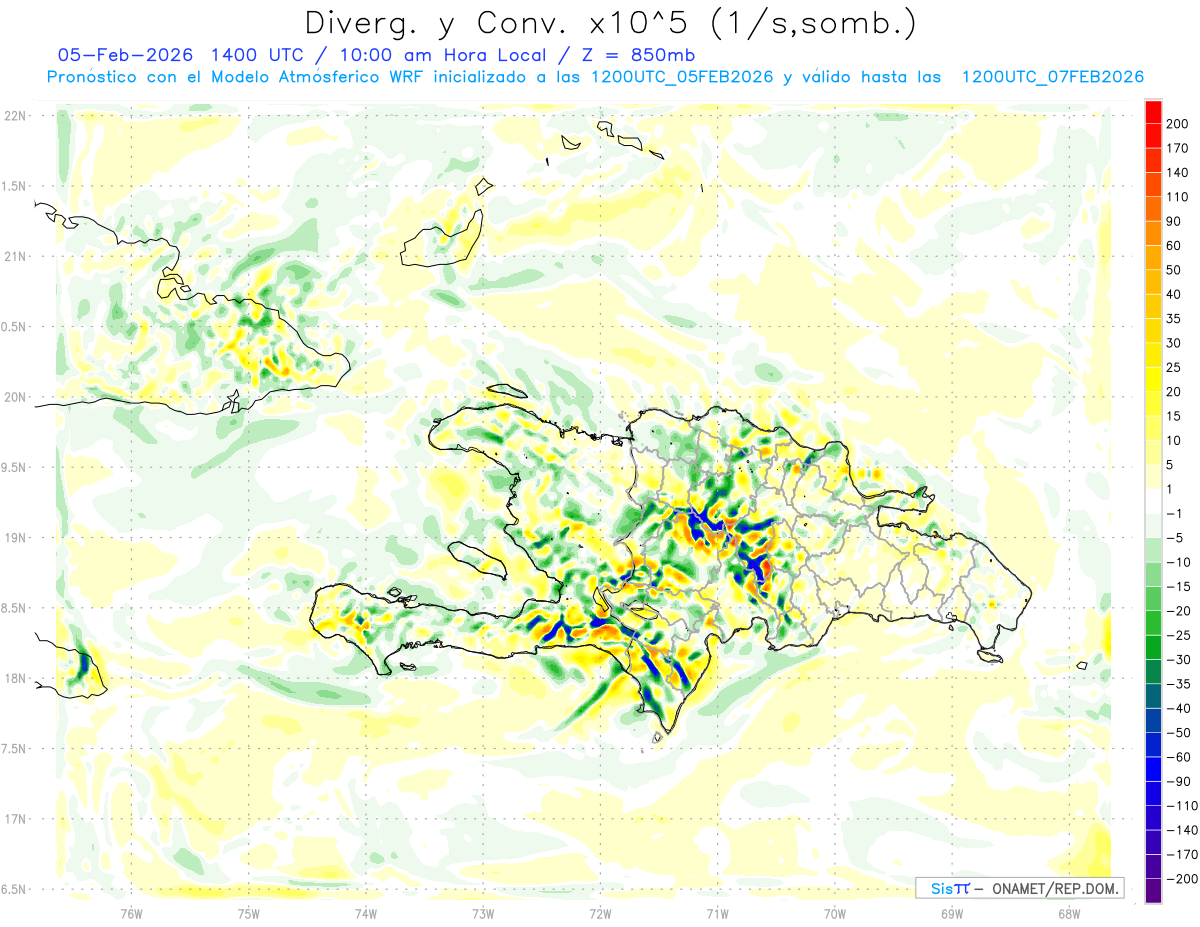Click the '70W' longitude label
Screen dimensions: 1200x927
[835, 913]
